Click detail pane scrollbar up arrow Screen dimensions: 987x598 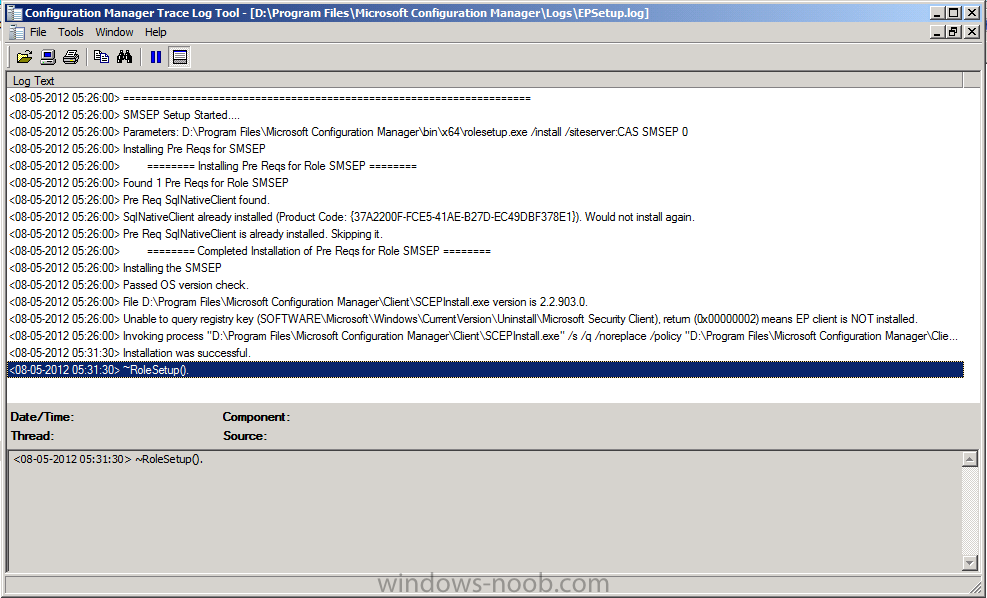[970, 459]
